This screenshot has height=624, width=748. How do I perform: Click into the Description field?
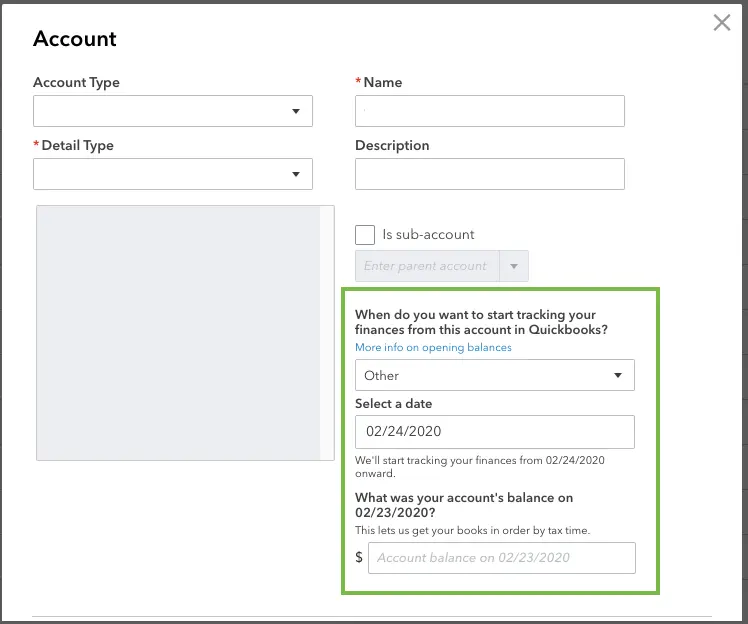click(x=489, y=174)
